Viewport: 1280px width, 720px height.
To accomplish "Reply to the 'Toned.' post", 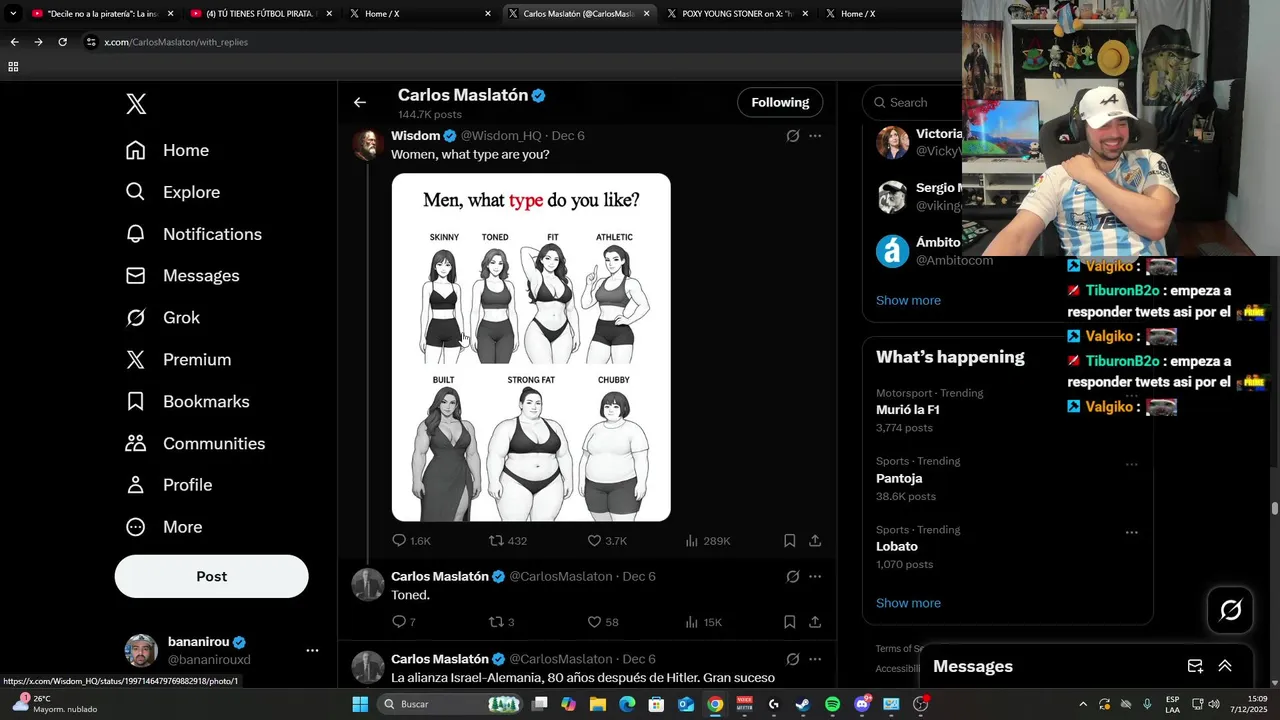I will [403, 622].
